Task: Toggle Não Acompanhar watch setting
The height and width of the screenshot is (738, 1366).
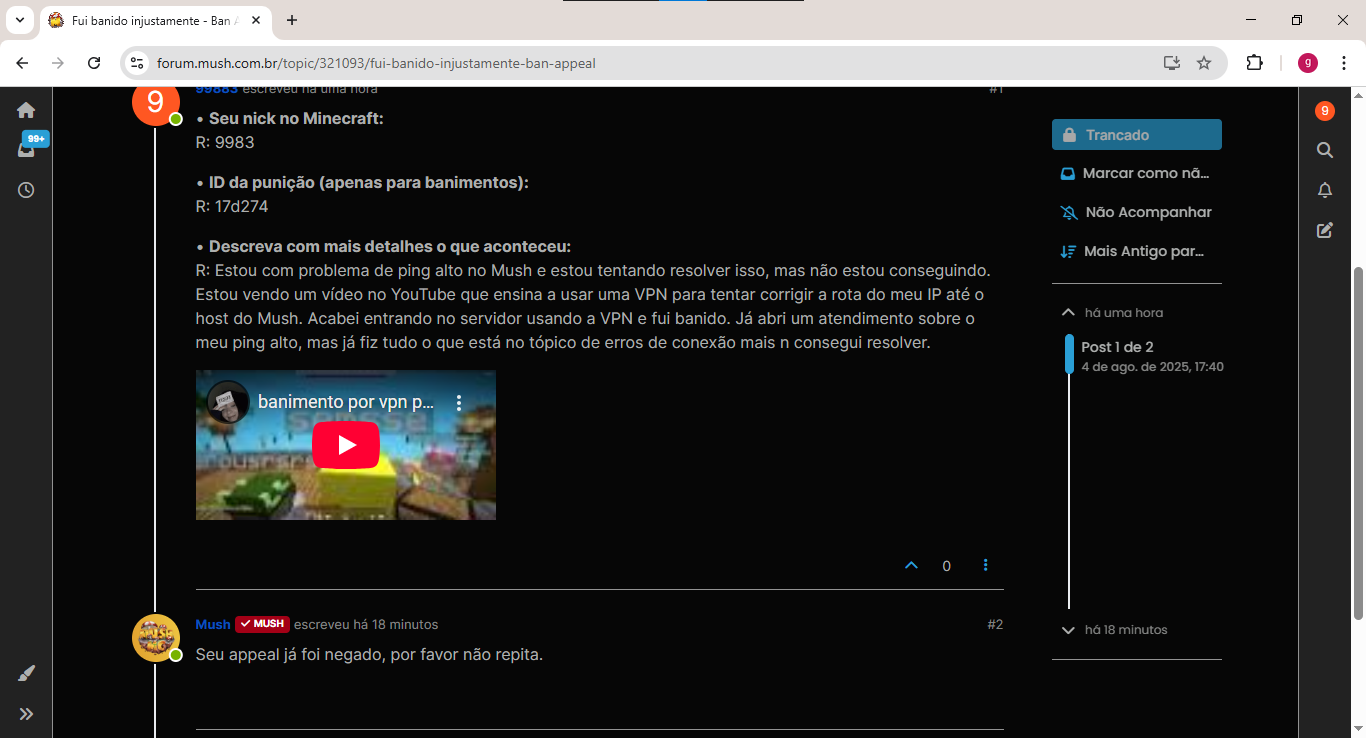Action: 1137,212
